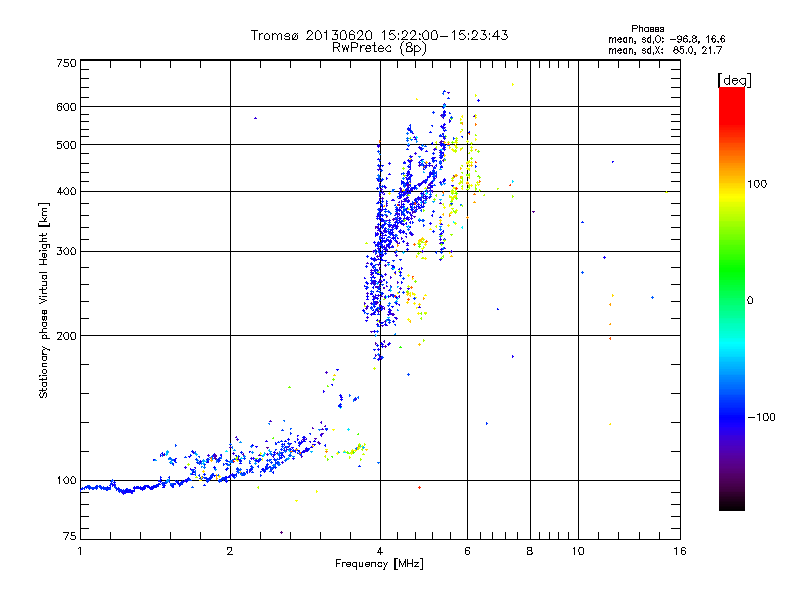The width and height of the screenshot is (800, 600).
Task: Select the 'mean, sd,O: -96.8, 16.6' line
Action: (x=666, y=39)
